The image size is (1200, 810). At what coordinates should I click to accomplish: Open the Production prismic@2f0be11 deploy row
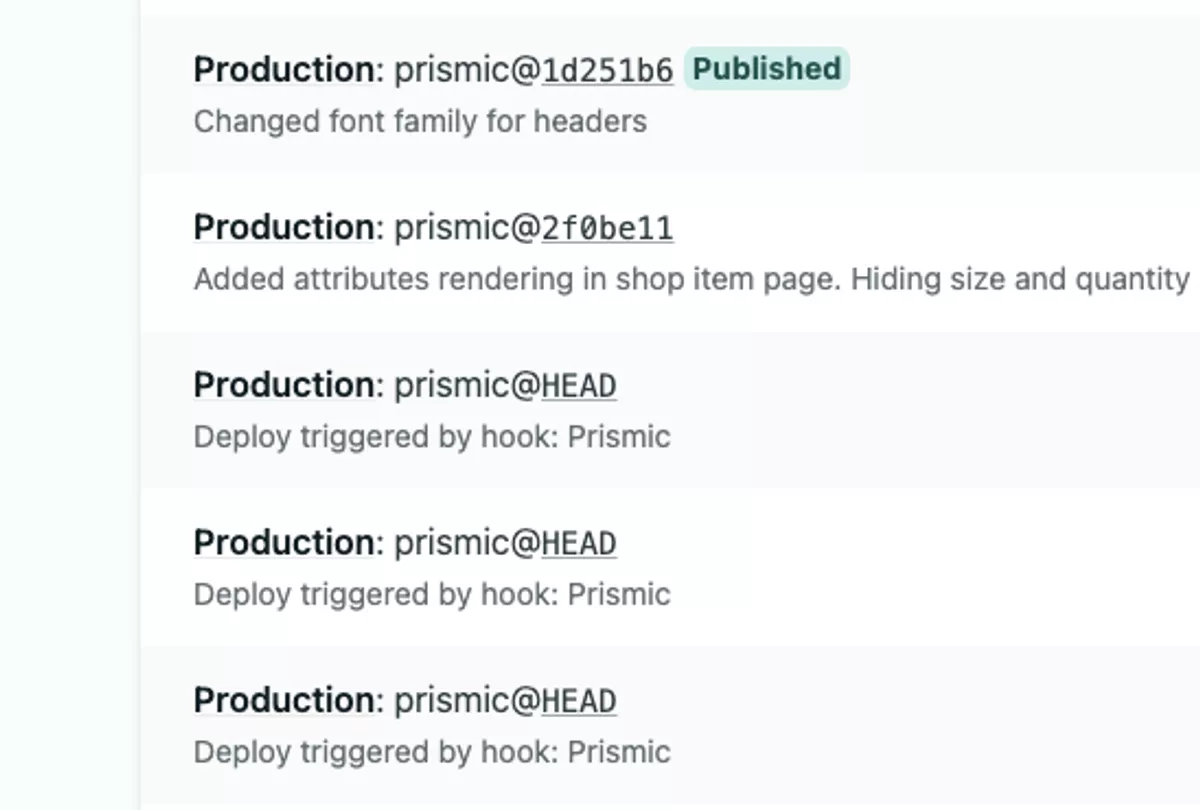point(670,252)
